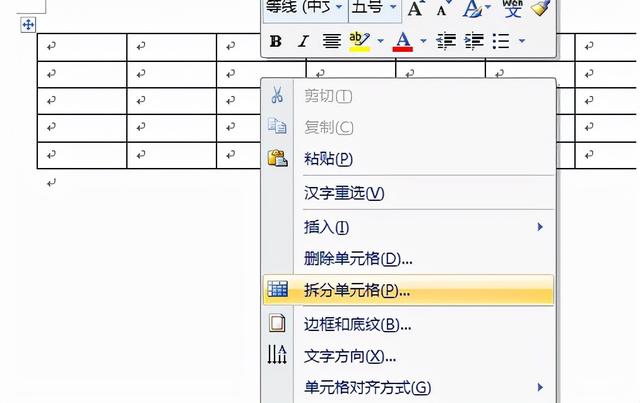Apply the bullet list format

501,41
